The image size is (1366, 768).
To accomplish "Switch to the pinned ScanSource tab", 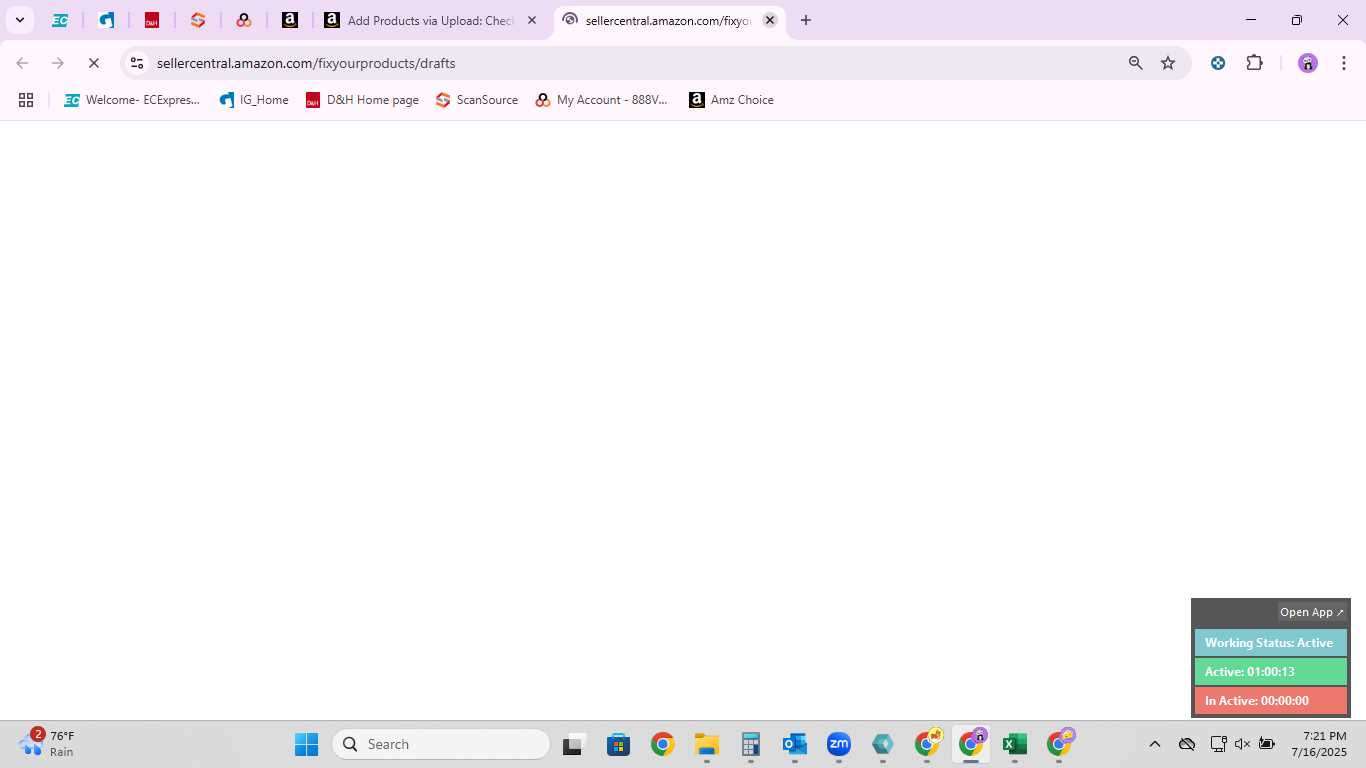I will (x=198, y=20).
